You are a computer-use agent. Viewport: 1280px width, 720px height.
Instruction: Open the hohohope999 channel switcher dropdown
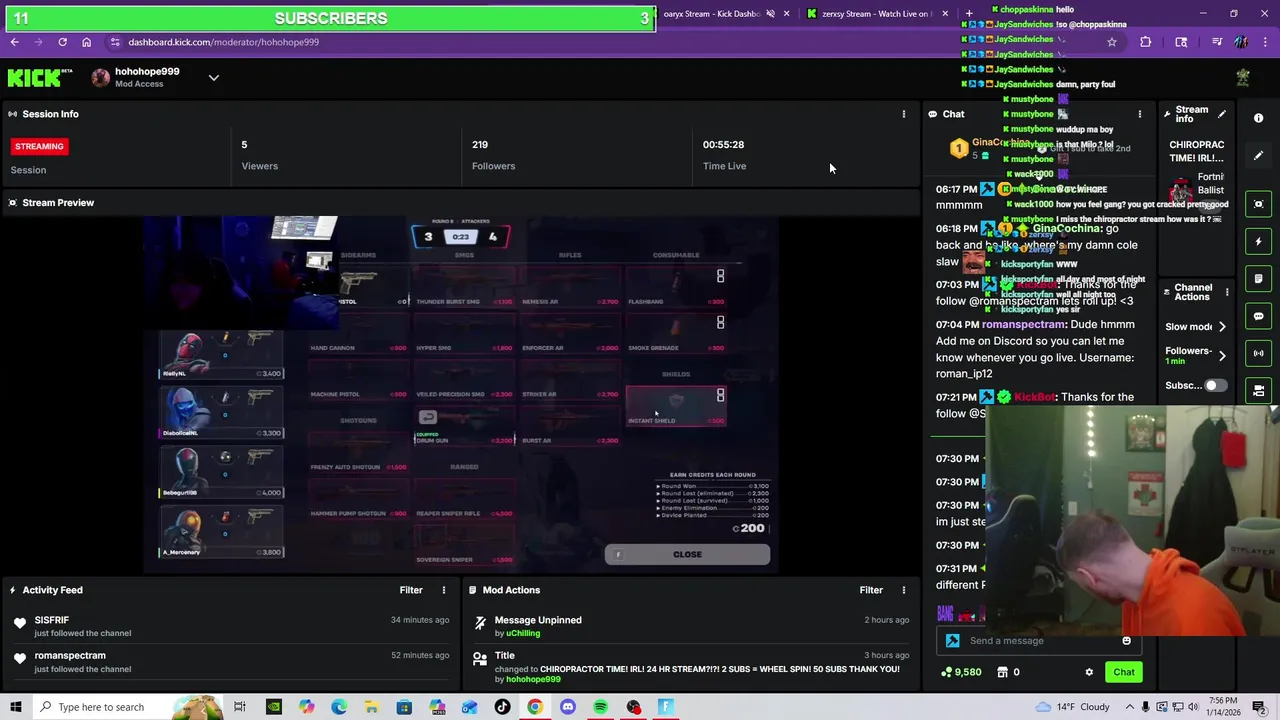213,77
